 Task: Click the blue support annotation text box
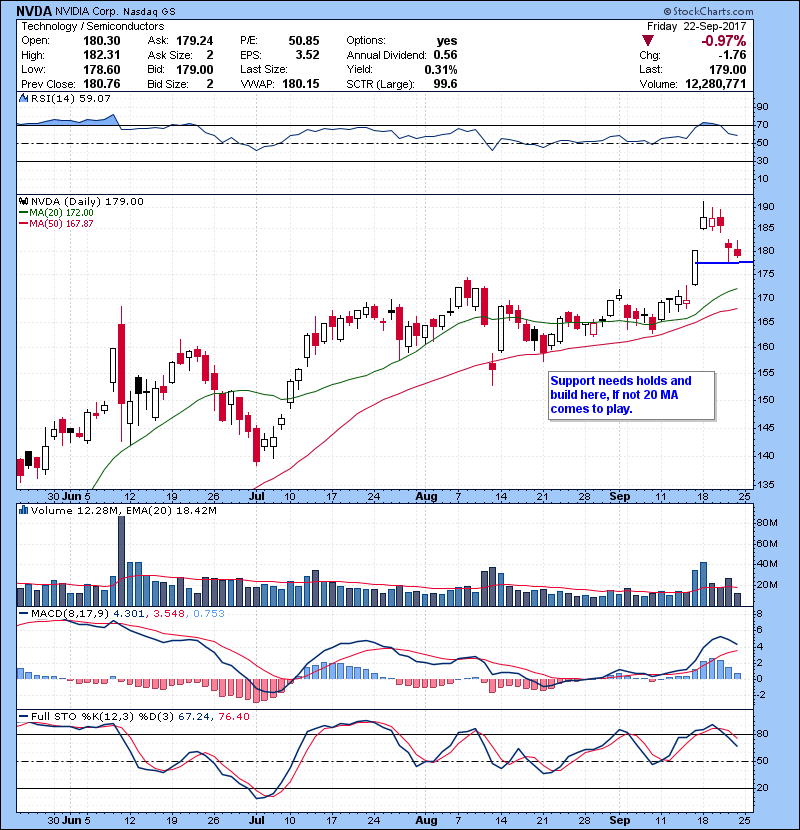632,395
